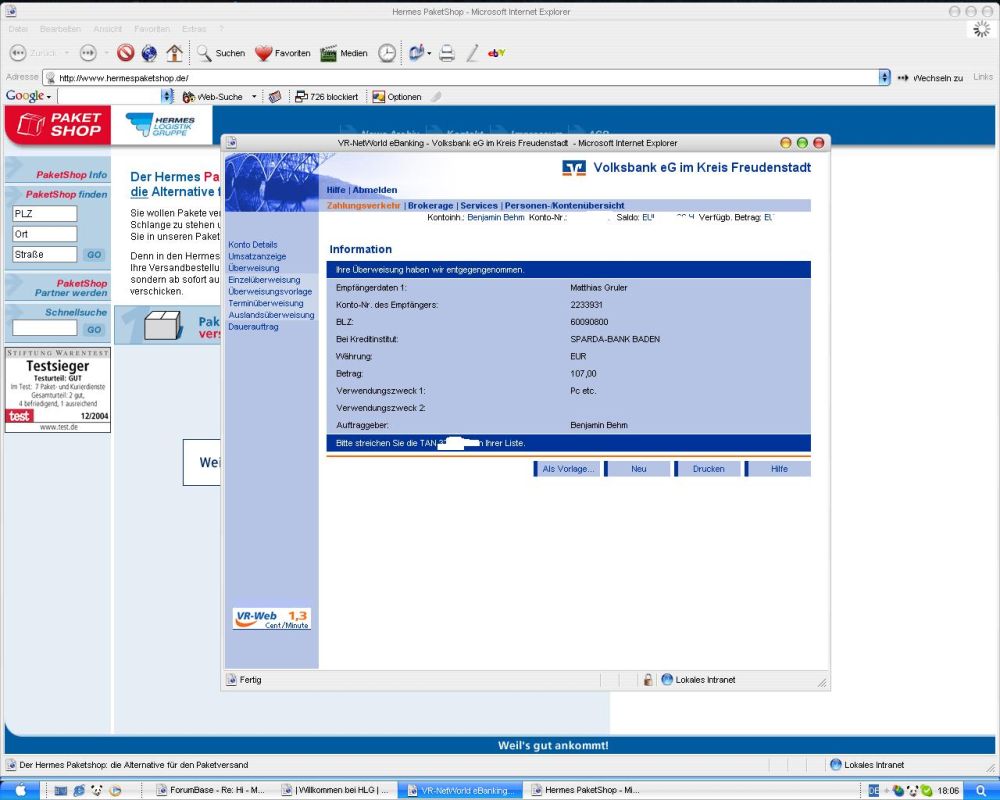Viewport: 1000px width, 800px height.
Task: Click the Refresh globe icon
Action: 149,53
